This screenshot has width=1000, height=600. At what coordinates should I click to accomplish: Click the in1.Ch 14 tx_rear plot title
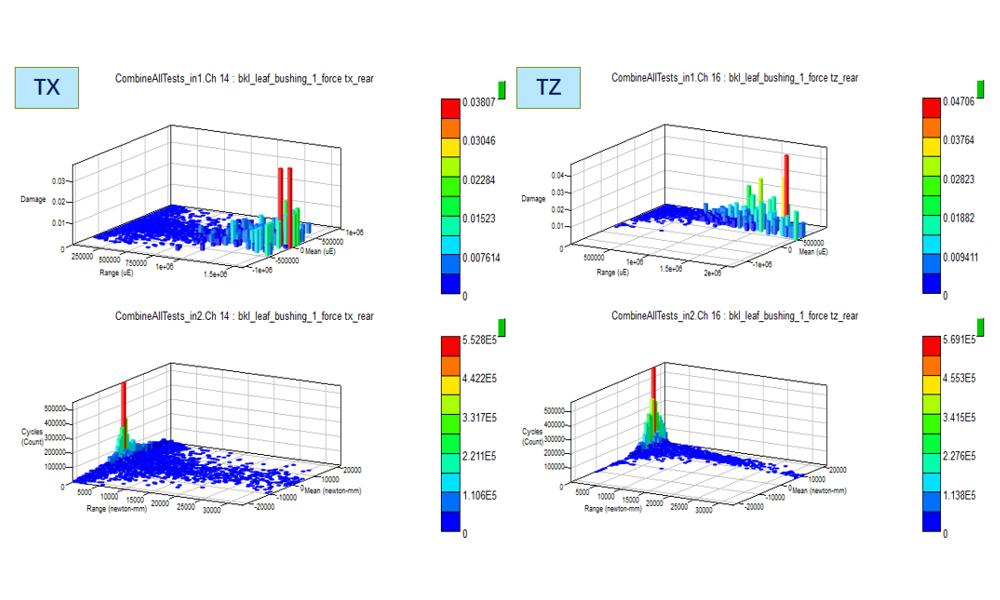[x=245, y=77]
